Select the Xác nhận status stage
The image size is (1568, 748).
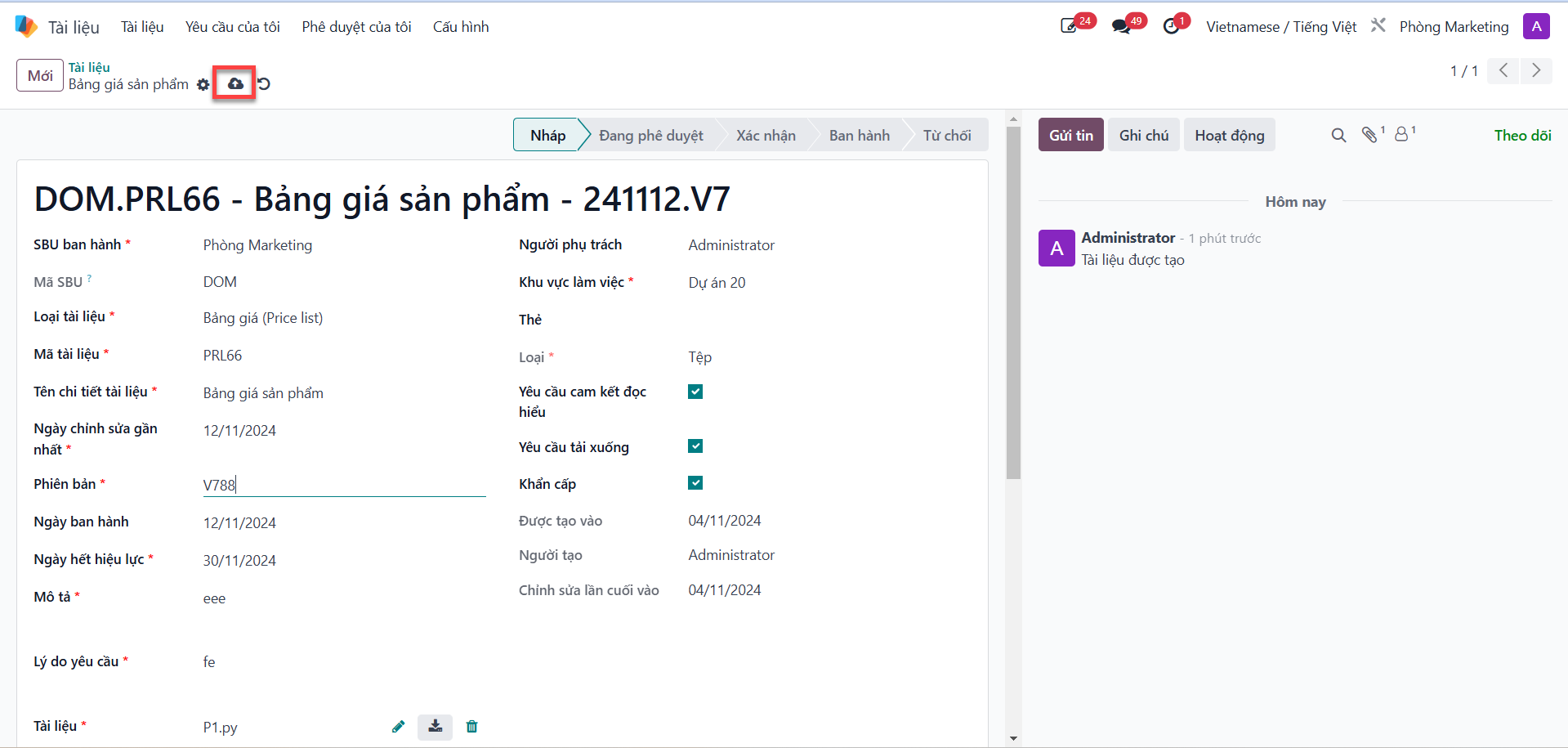[x=766, y=135]
